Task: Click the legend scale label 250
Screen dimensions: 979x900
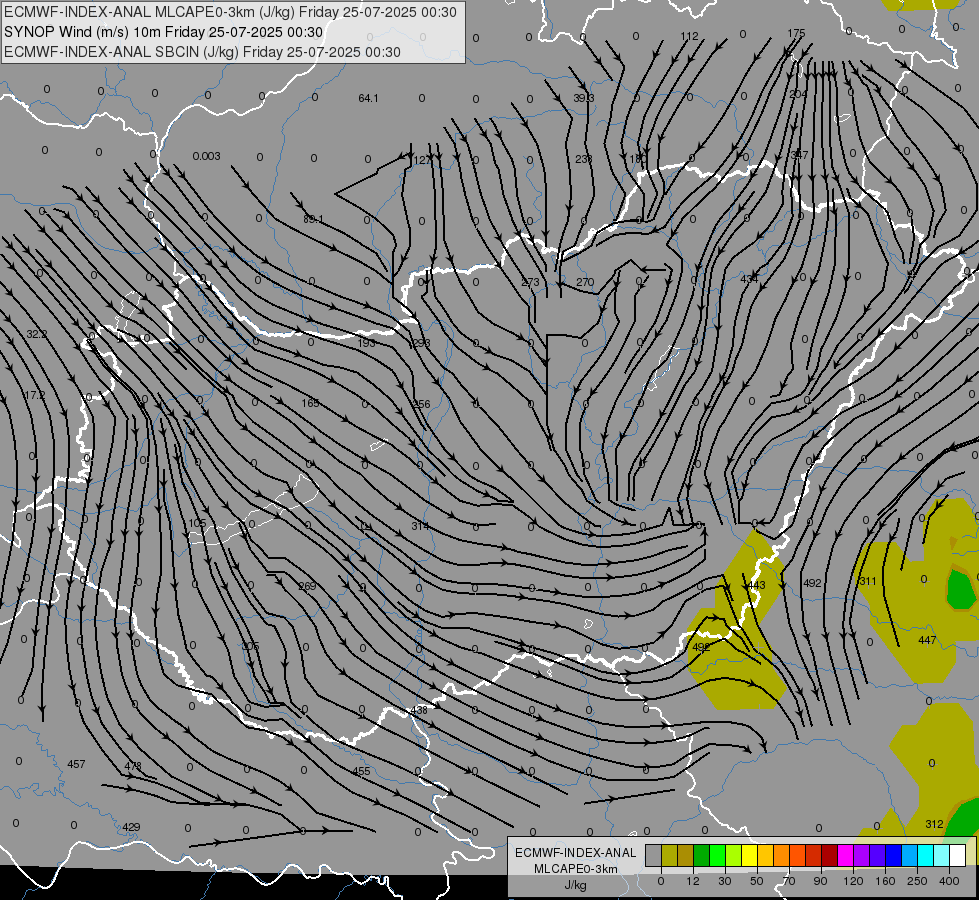Action: tap(917, 881)
